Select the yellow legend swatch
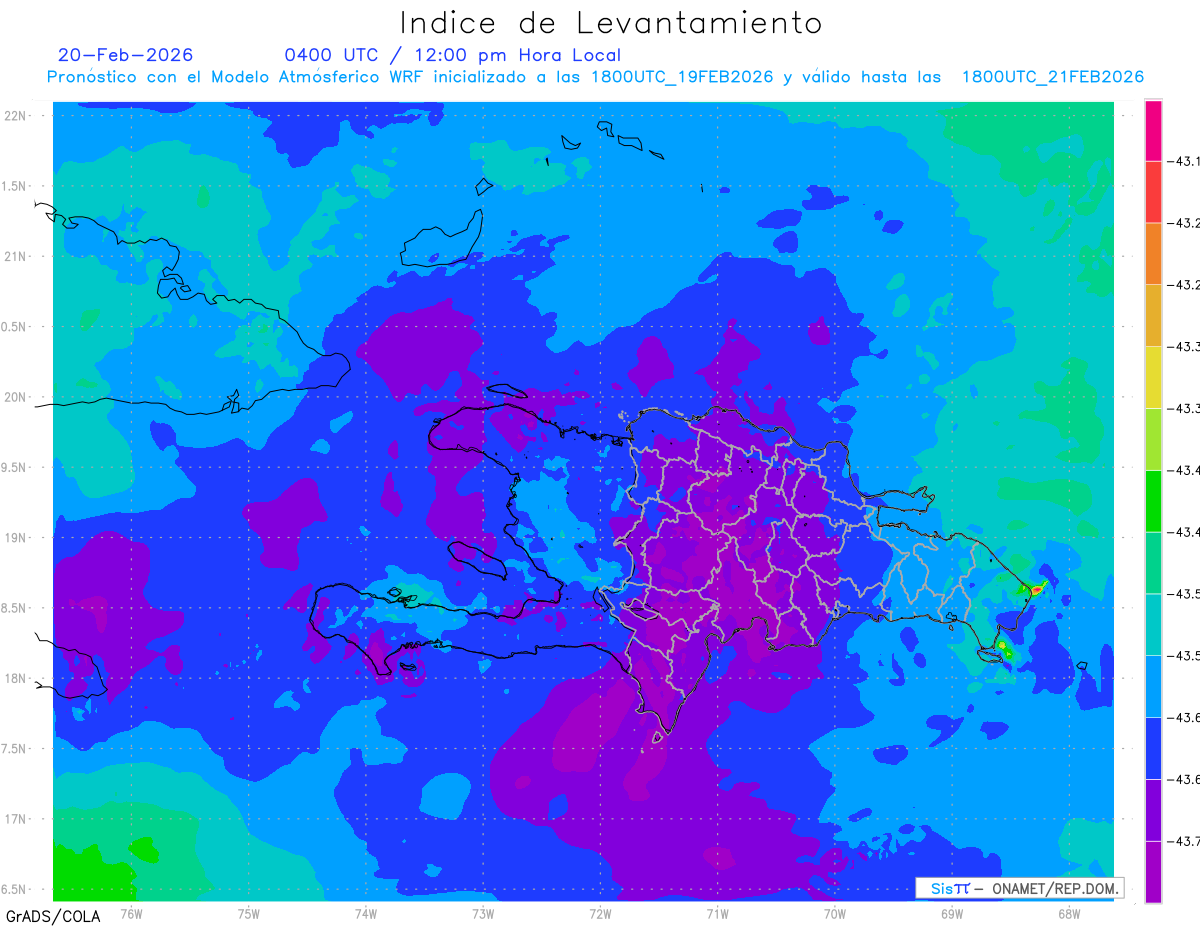 click(x=1153, y=377)
